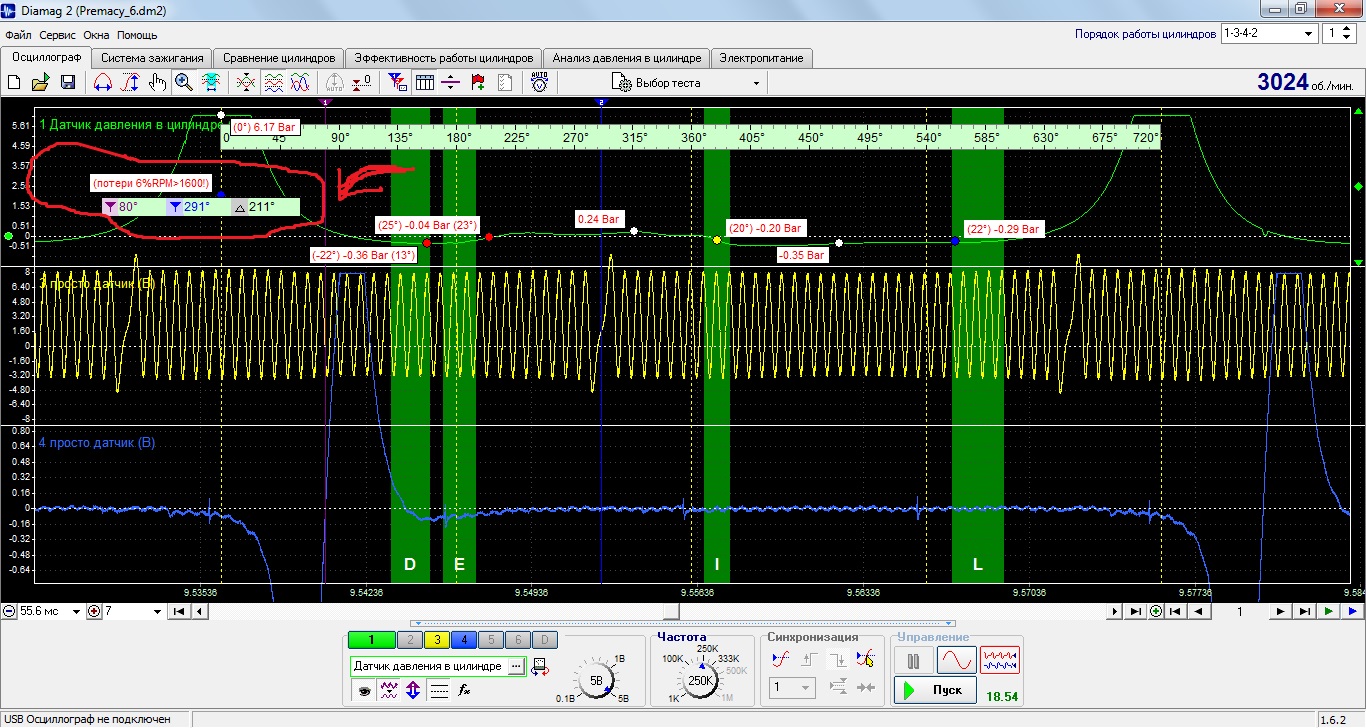This screenshot has height=728, width=1366.
Task: Toggle channel 1 green button
Action: (370, 640)
